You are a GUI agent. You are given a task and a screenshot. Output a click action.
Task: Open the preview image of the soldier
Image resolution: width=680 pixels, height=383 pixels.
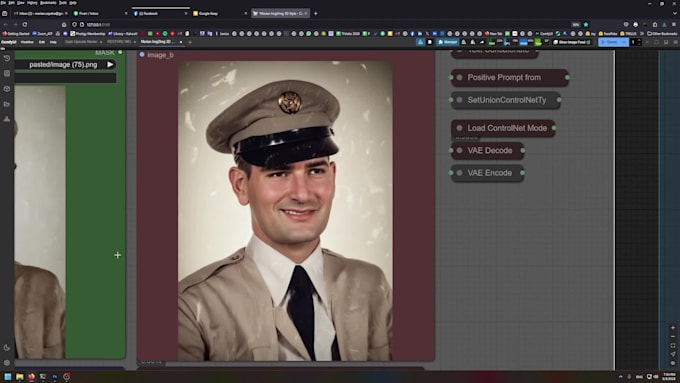click(285, 211)
